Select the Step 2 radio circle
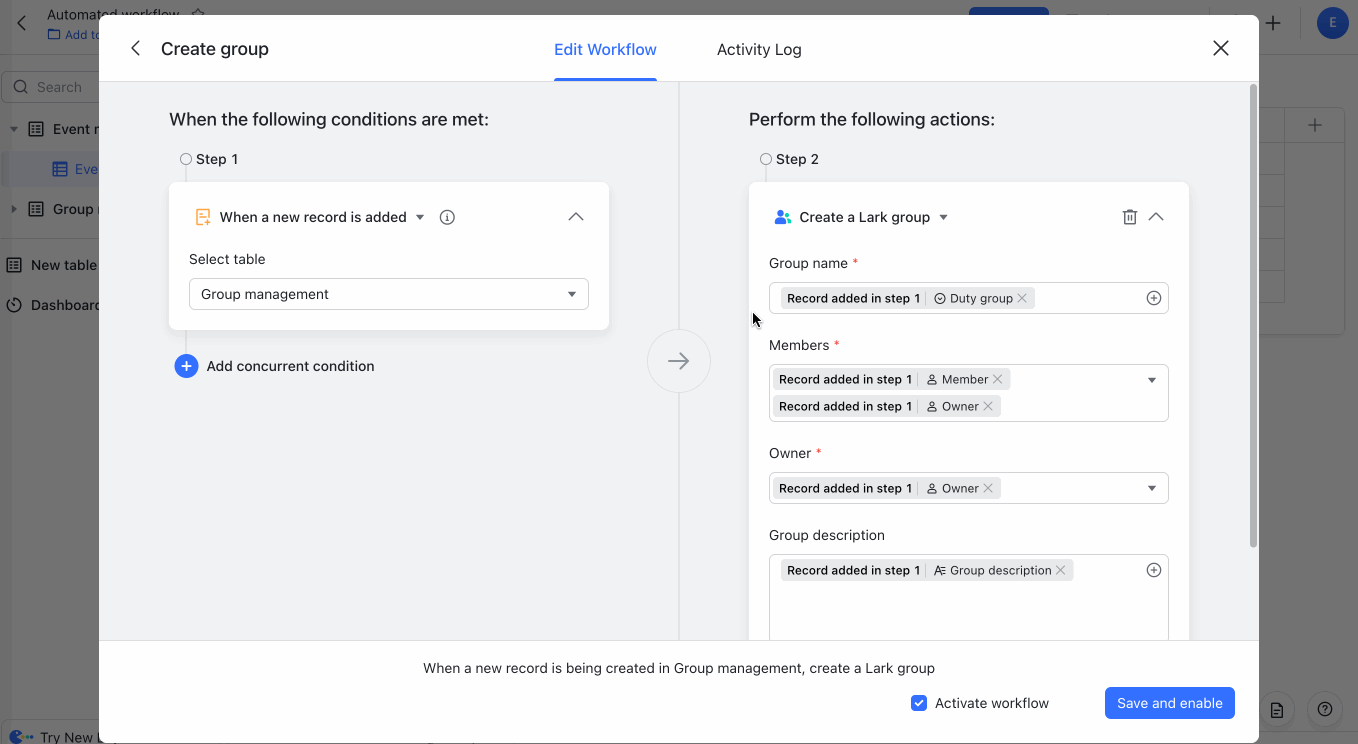1358x744 pixels. coord(765,158)
